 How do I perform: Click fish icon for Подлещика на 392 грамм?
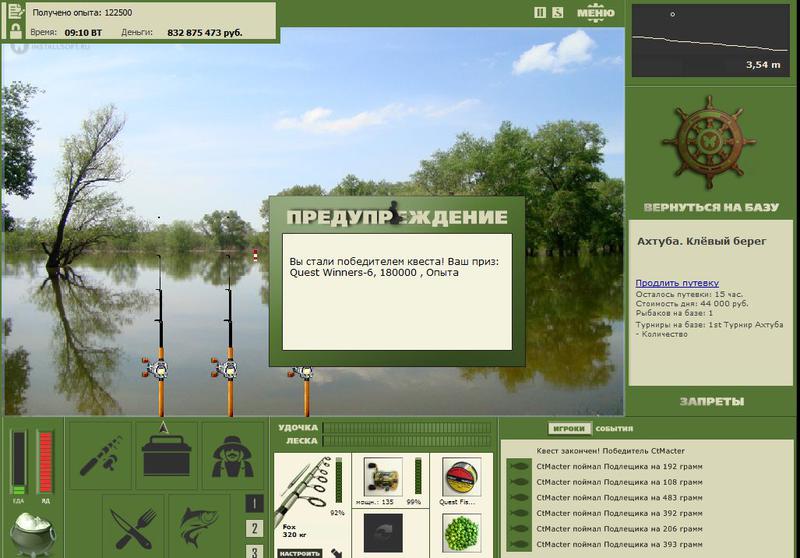(x=519, y=513)
